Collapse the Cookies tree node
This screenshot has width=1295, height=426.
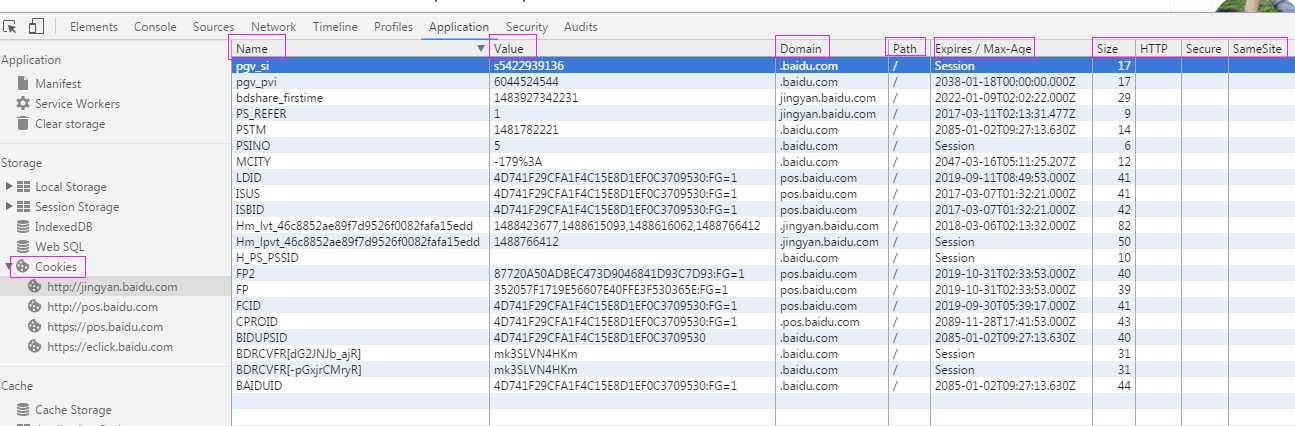click(9, 267)
